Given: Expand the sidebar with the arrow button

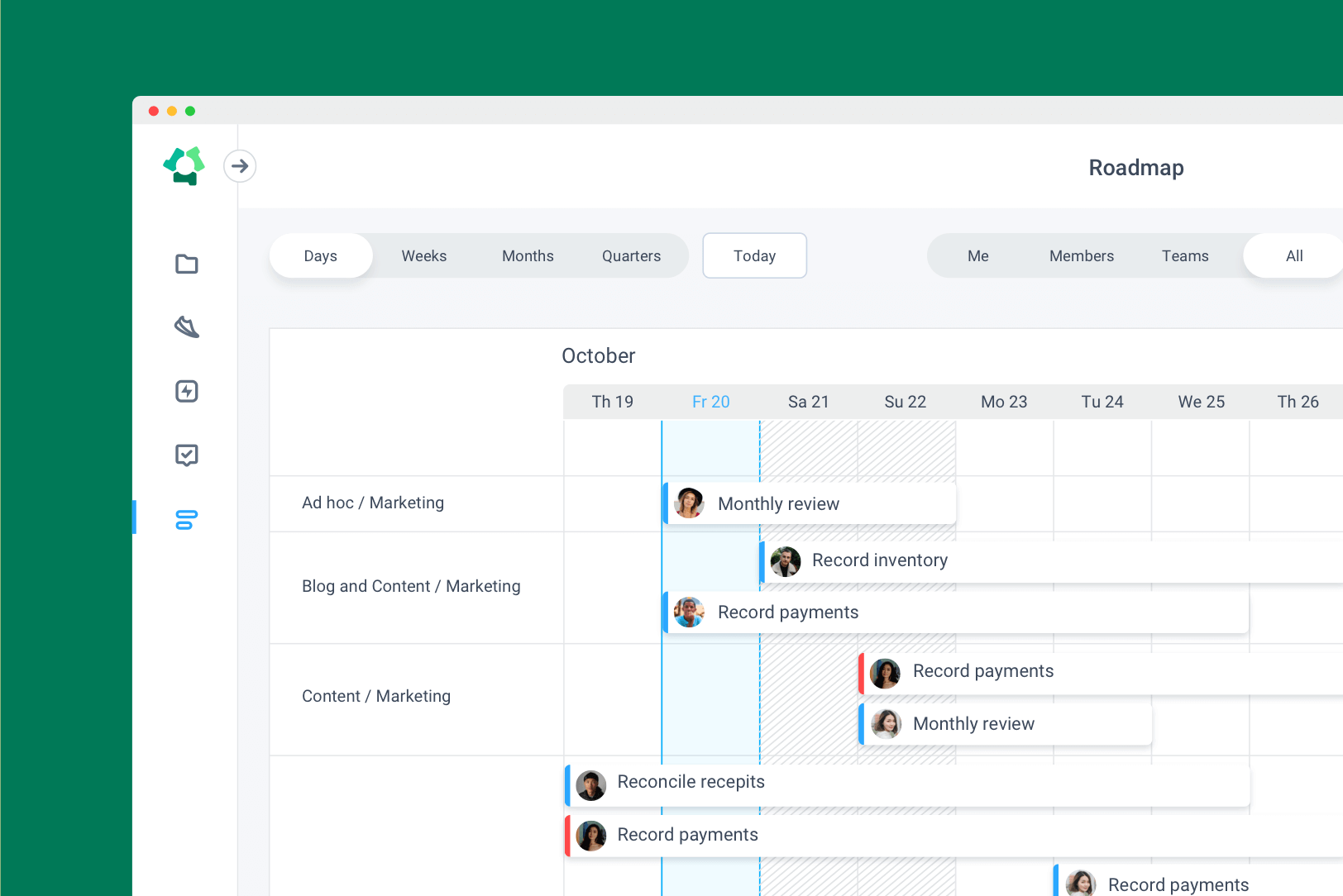Looking at the screenshot, I should click(x=239, y=166).
